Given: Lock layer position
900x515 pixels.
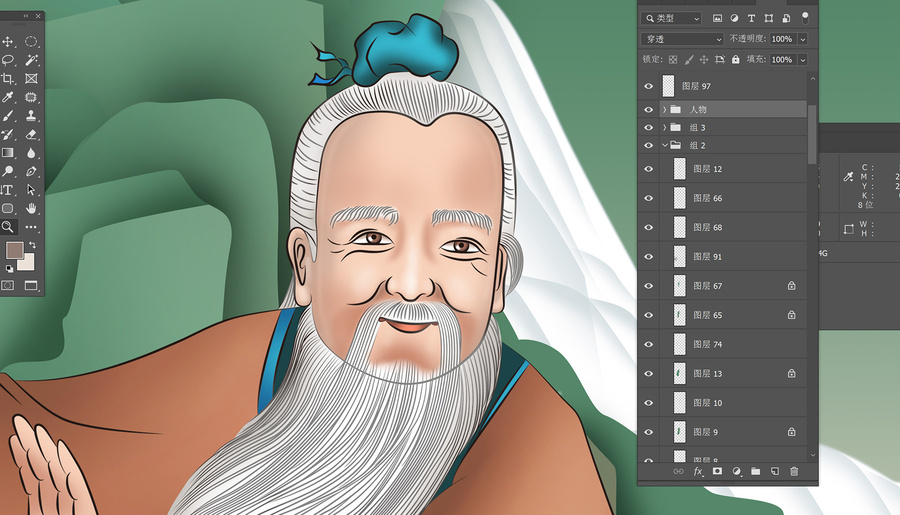Looking at the screenshot, I should 704,60.
